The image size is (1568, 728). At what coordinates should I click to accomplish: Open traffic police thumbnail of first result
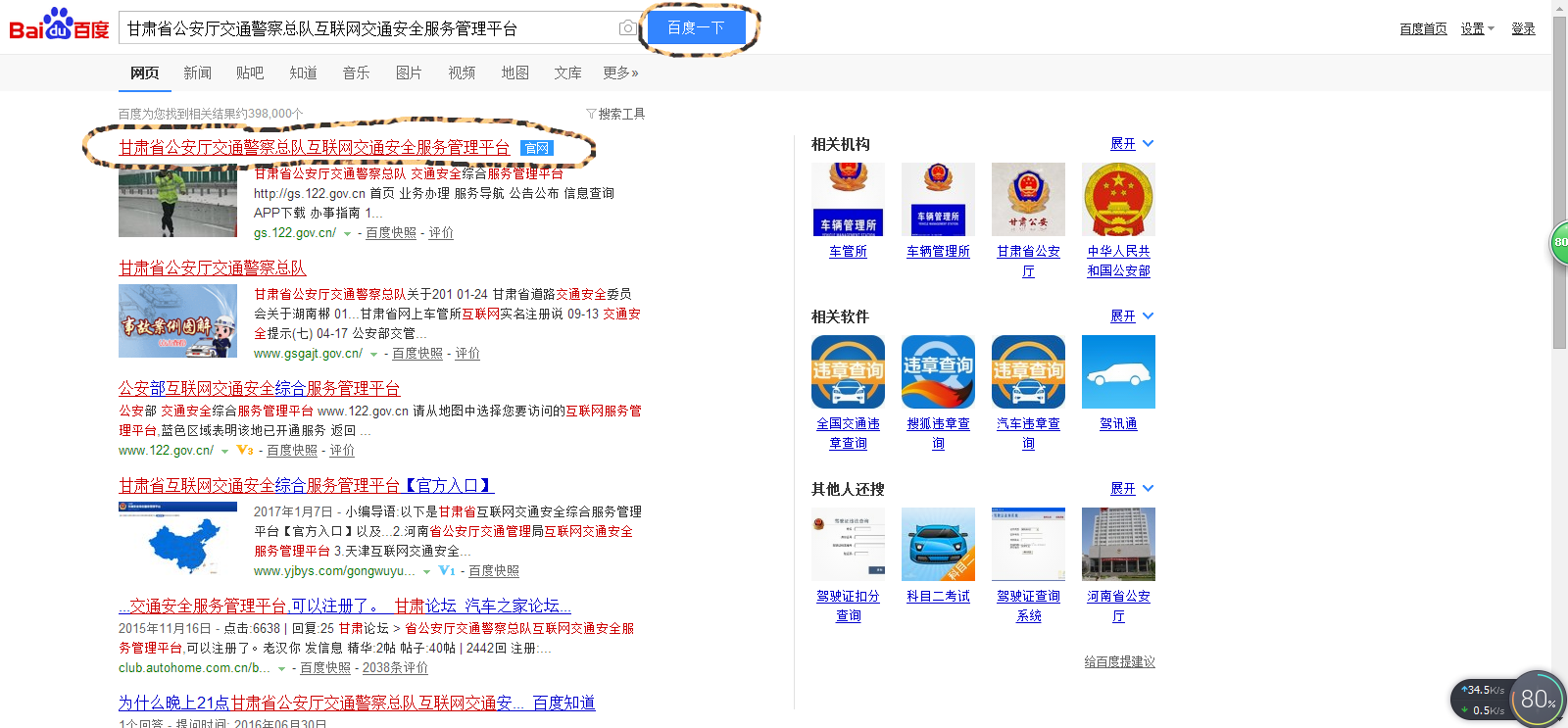[x=177, y=201]
